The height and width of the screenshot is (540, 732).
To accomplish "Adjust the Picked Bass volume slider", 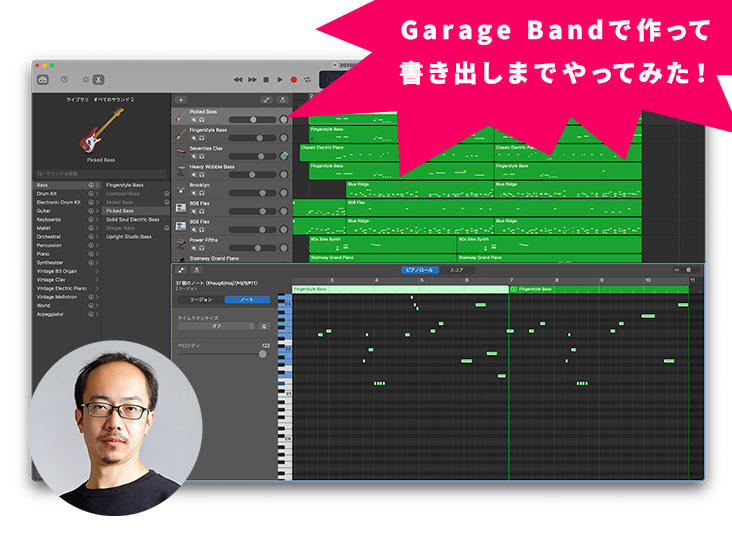I will [252, 119].
